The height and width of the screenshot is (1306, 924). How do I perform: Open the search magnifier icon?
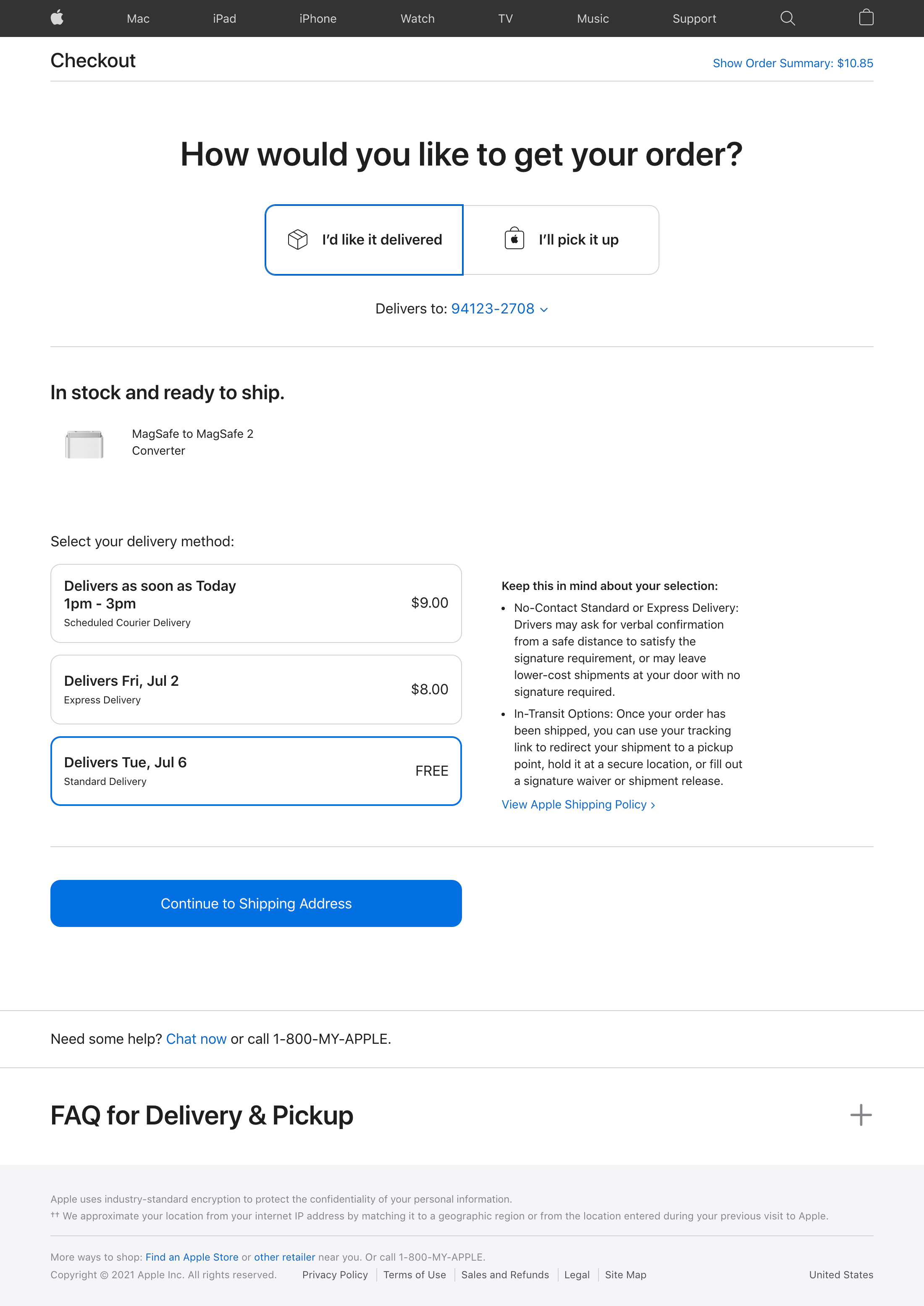pyautogui.click(x=787, y=18)
